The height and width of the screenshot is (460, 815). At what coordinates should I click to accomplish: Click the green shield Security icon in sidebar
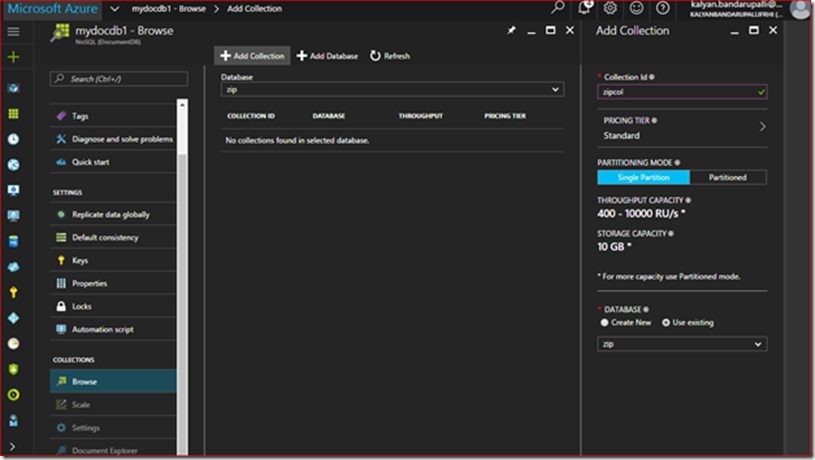(14, 369)
